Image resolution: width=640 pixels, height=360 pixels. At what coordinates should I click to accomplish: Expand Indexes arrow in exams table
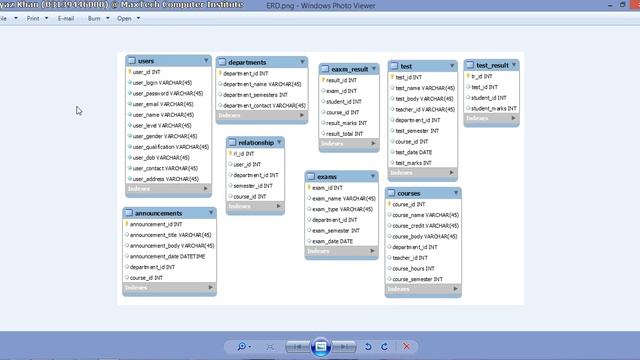pos(372,251)
